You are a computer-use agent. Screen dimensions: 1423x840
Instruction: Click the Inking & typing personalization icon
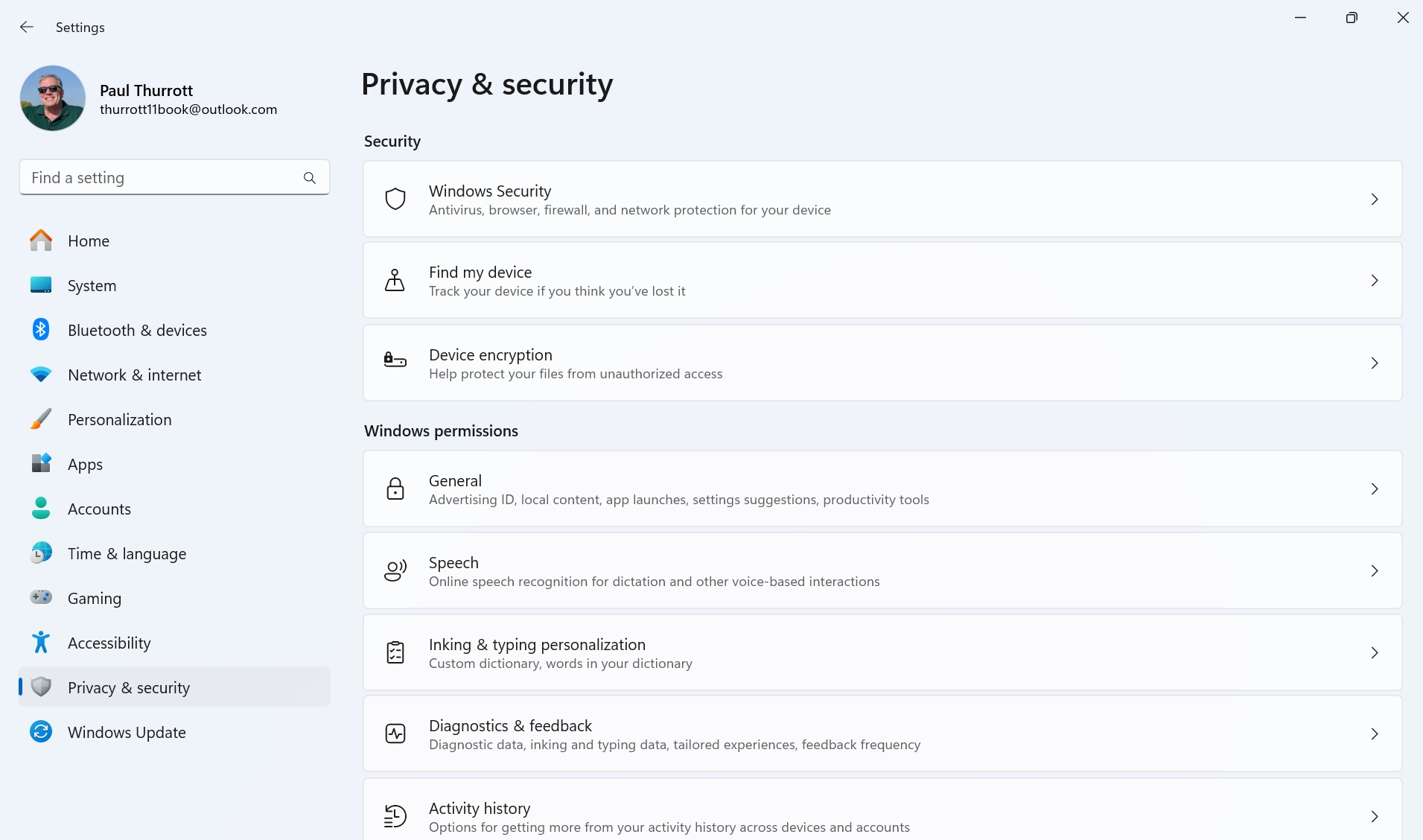[395, 652]
